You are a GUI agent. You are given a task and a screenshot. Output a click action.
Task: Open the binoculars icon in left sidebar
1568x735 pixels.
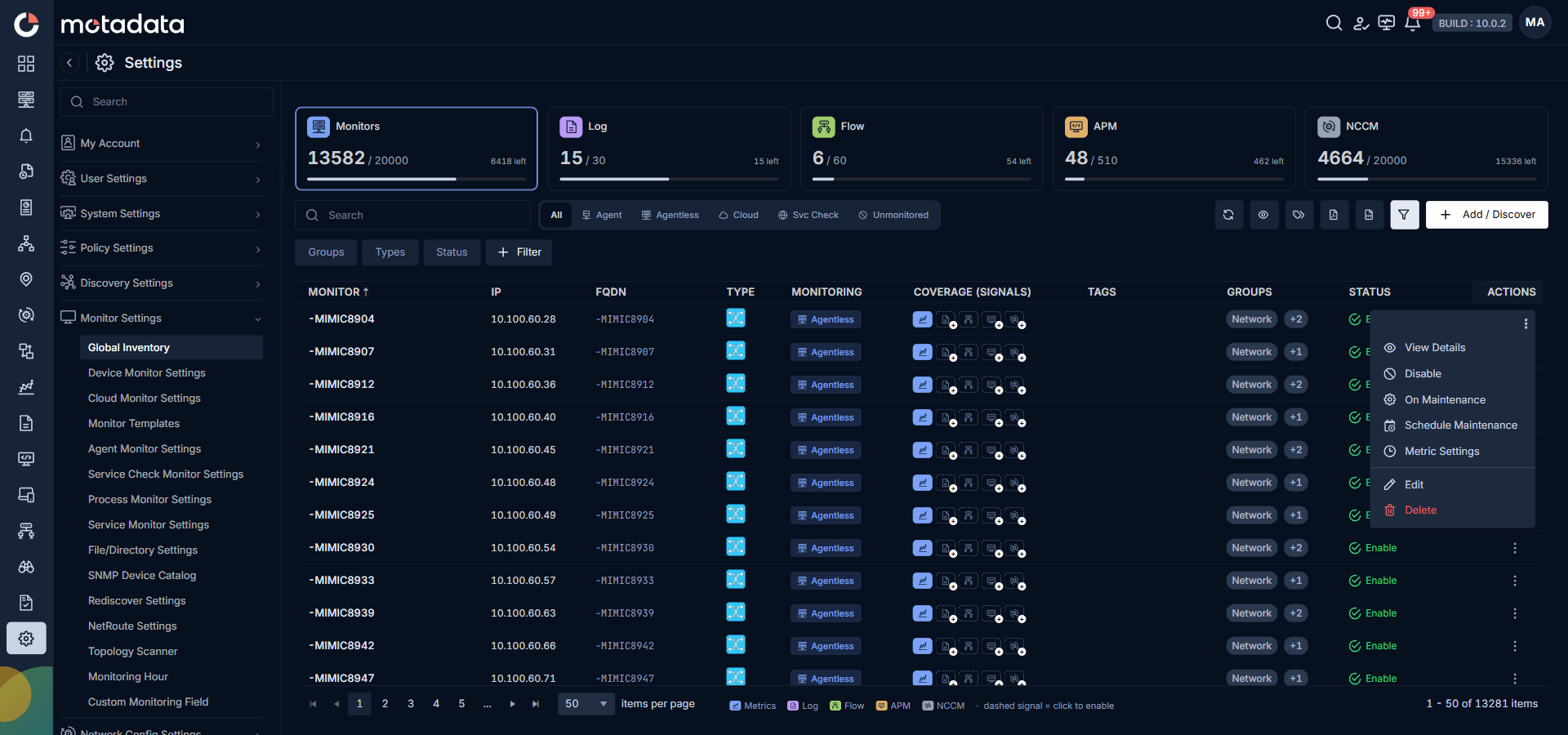tap(26, 567)
